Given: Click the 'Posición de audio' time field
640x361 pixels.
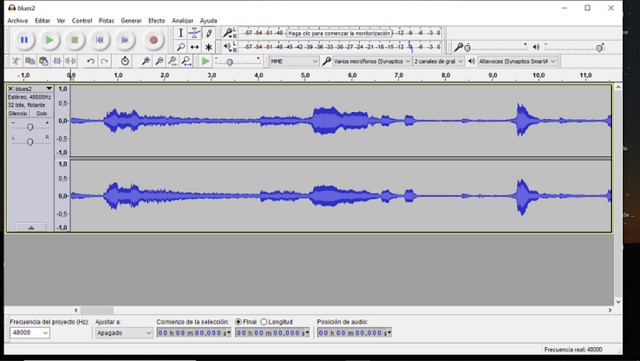Looking at the screenshot, I should point(354,333).
